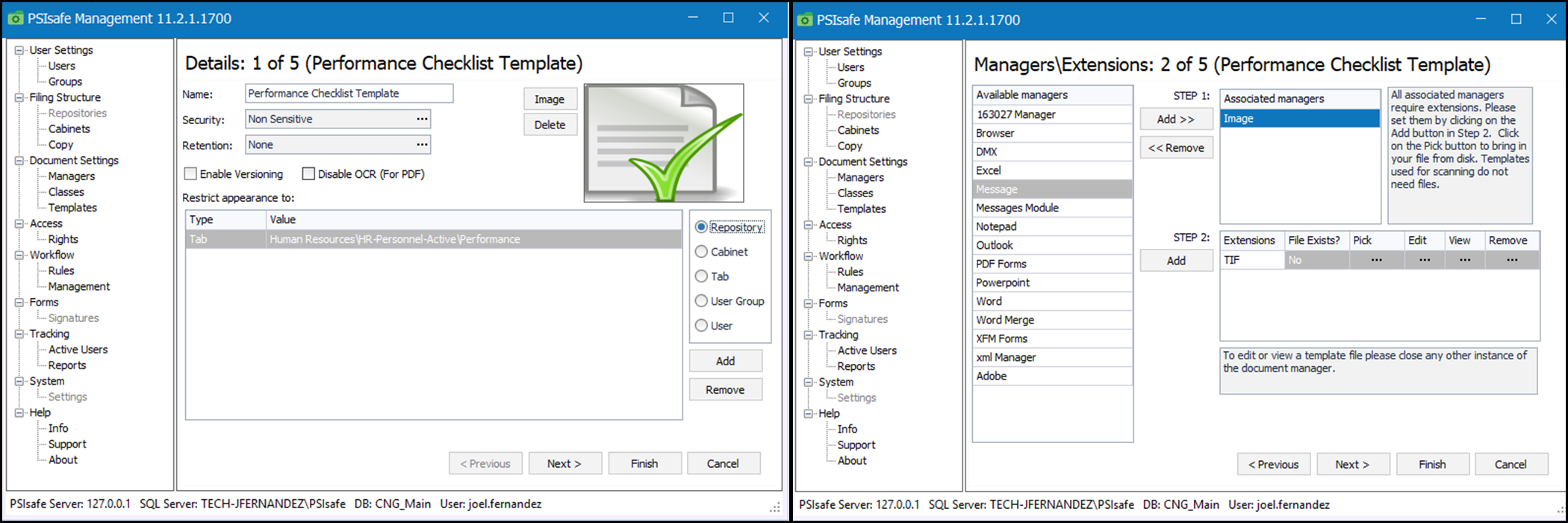Click Step 2 Add extension button

click(1176, 261)
